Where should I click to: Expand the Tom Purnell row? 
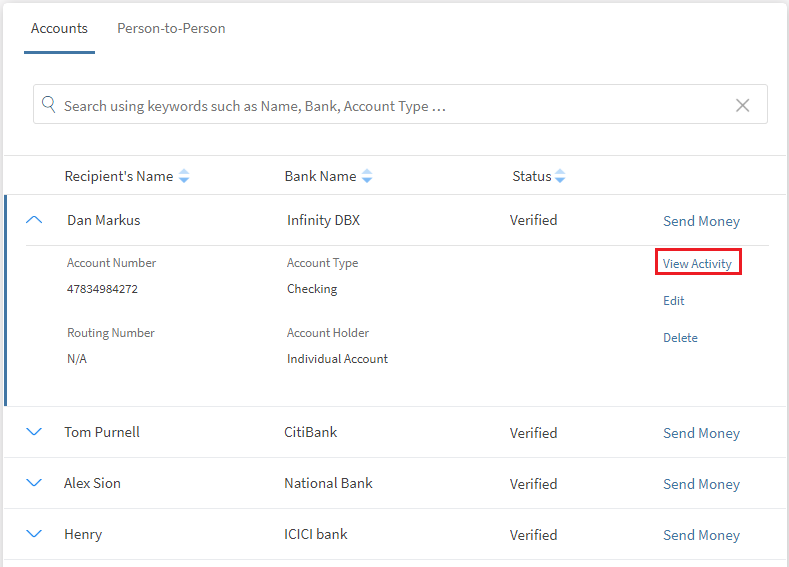pos(34,432)
